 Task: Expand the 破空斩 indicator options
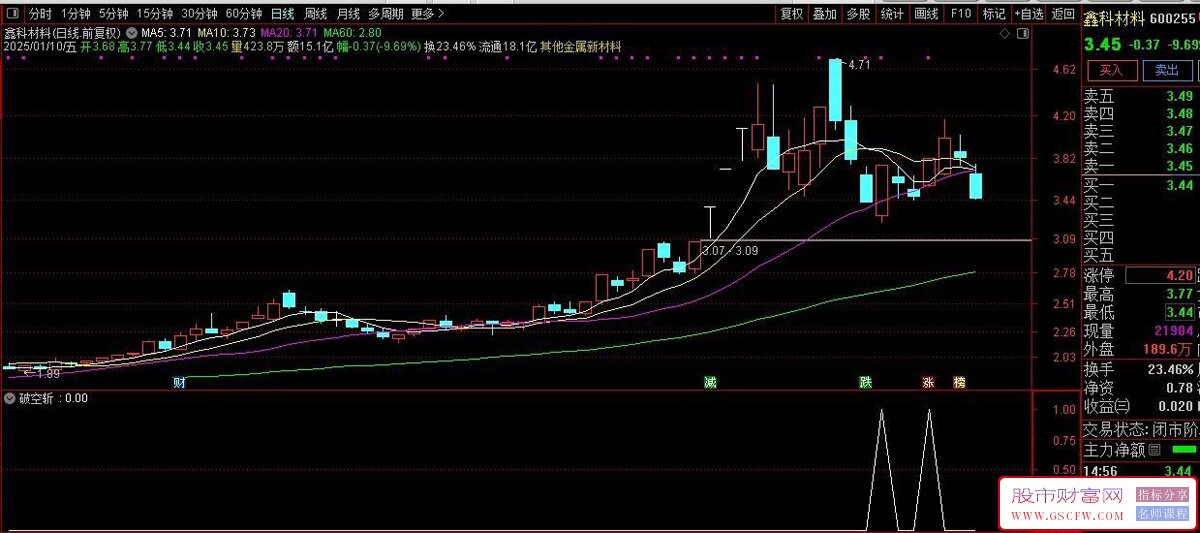click(10, 398)
